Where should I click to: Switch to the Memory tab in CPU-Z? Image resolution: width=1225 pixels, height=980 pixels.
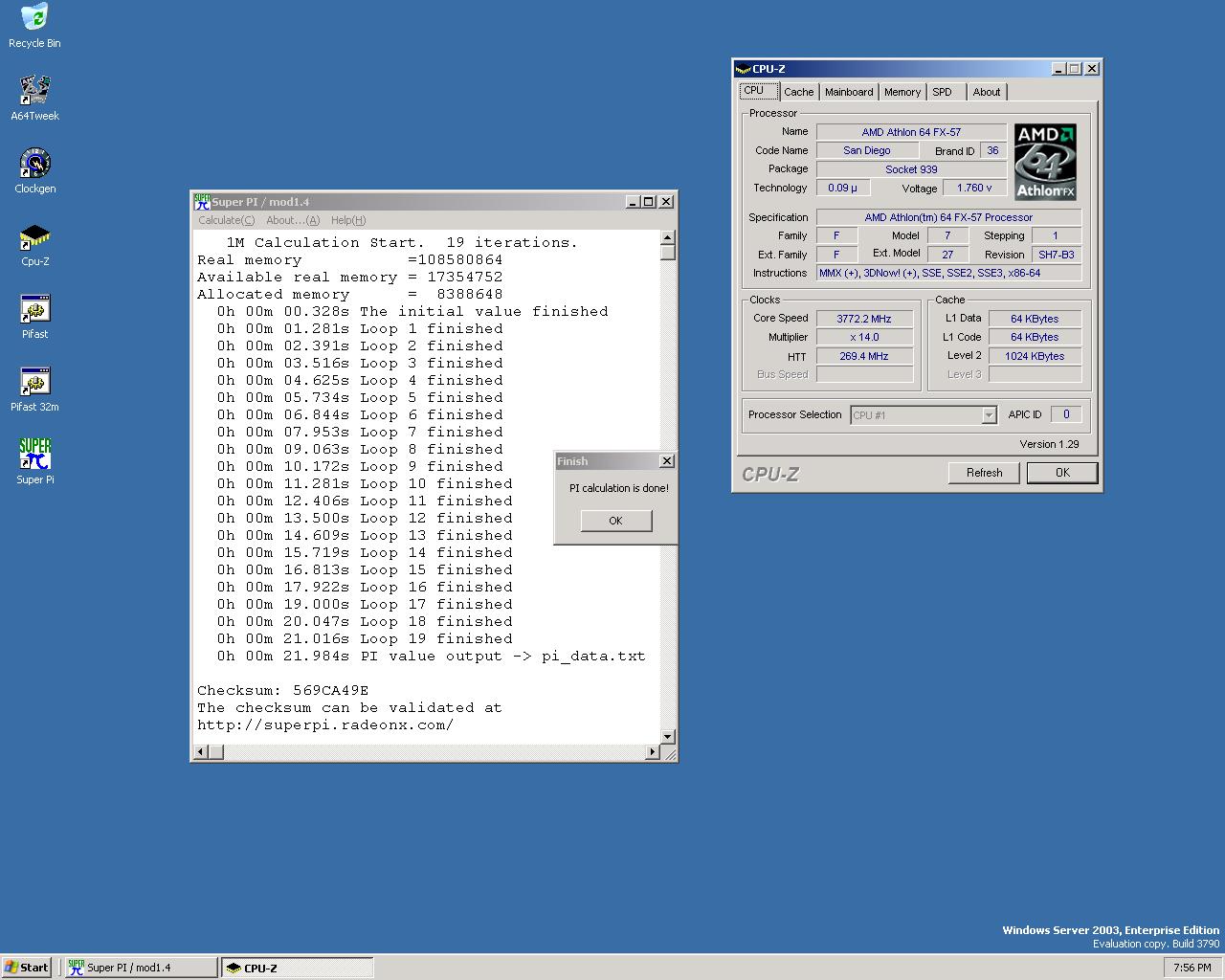tap(902, 92)
